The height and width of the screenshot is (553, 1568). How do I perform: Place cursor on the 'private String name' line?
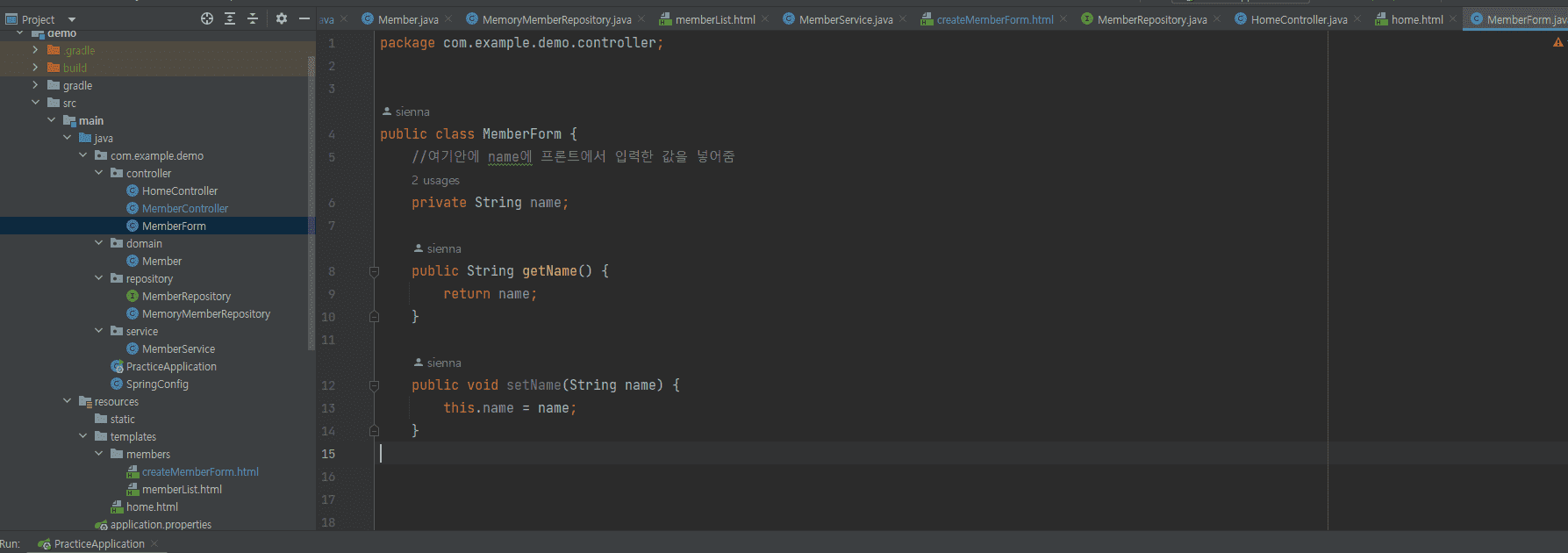coord(490,203)
